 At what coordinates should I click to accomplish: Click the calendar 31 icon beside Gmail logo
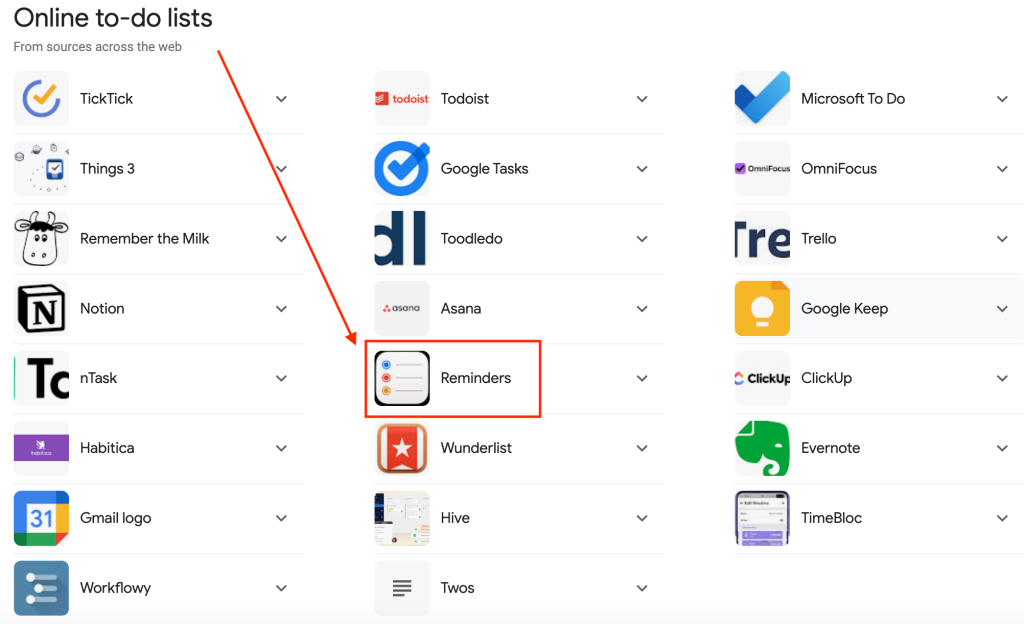pyautogui.click(x=41, y=518)
